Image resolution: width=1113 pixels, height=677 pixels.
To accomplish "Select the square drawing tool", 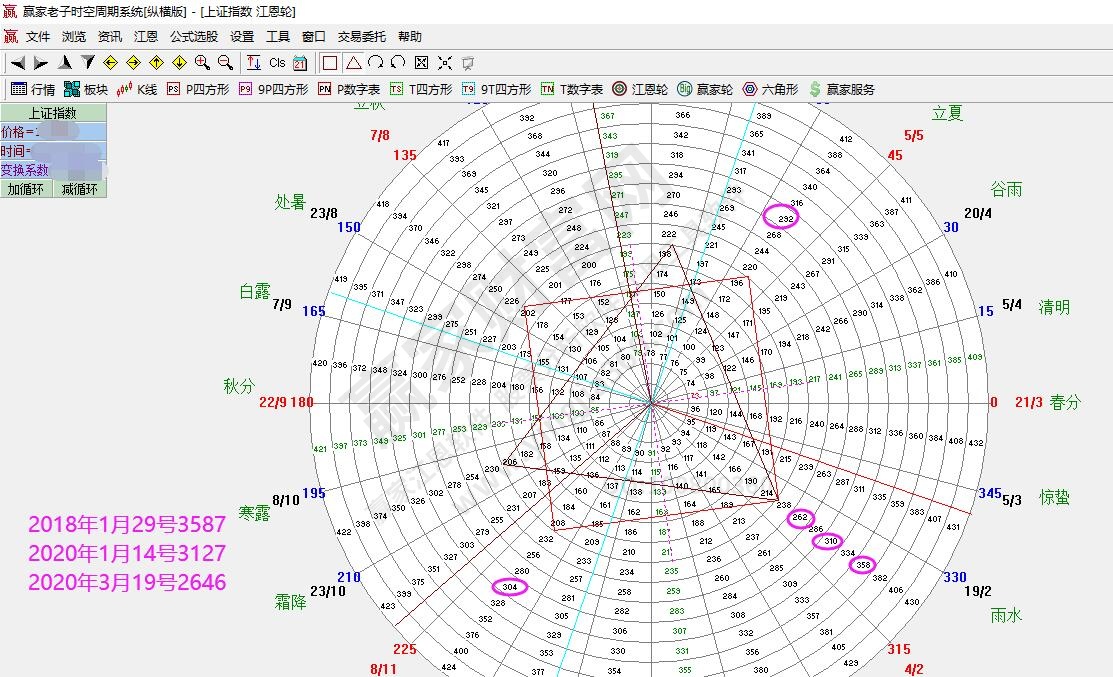I will coord(330,62).
